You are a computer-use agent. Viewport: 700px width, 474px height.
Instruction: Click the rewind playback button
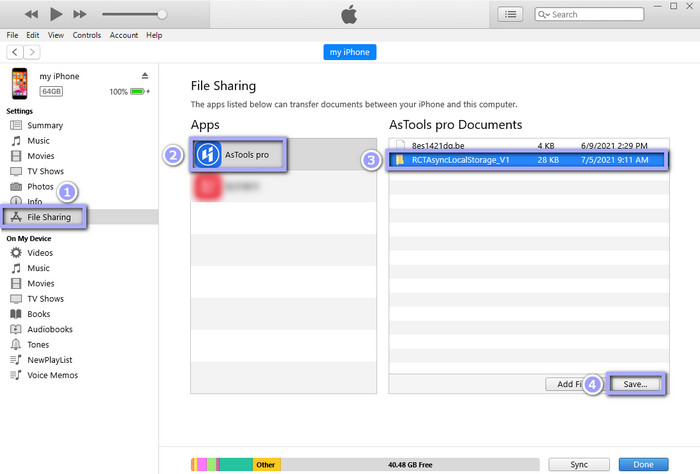point(31,14)
